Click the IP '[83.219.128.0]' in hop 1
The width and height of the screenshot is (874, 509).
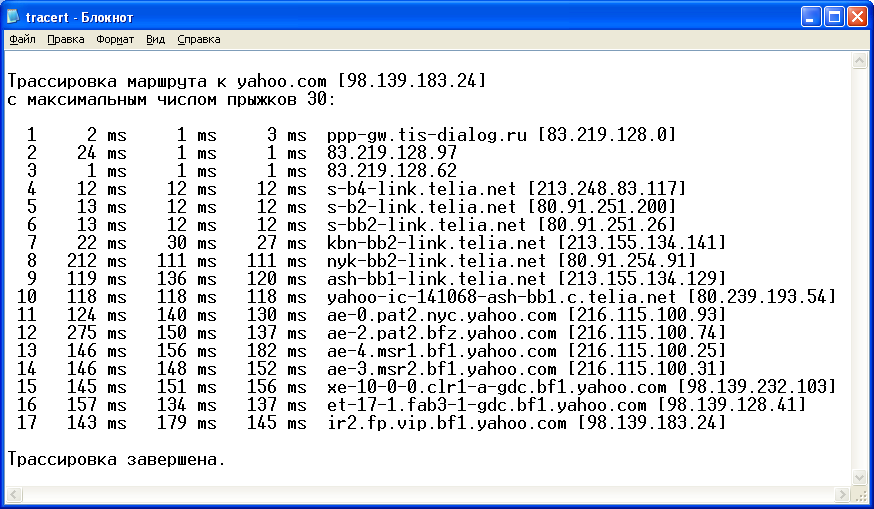[606, 135]
